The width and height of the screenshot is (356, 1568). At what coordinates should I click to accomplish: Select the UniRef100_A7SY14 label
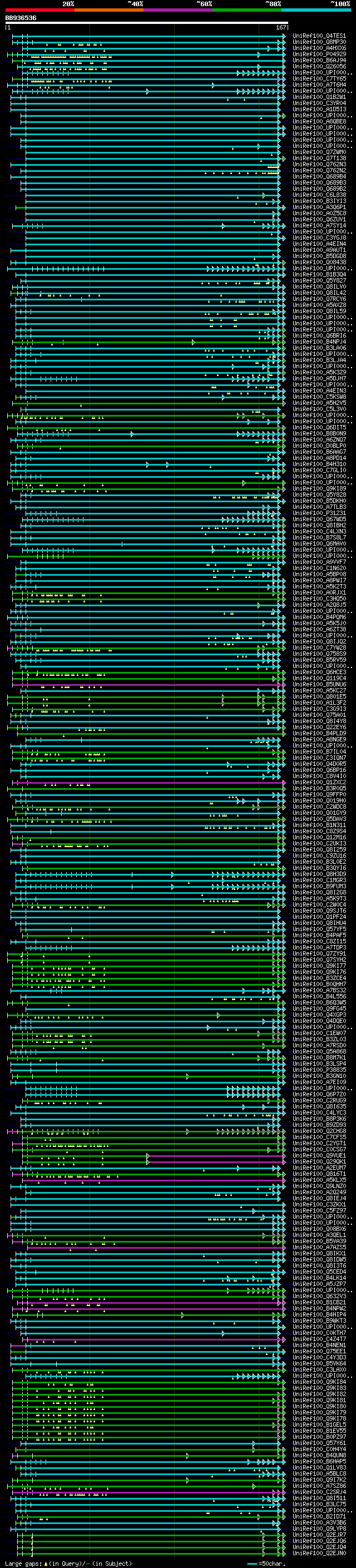pyautogui.click(x=319, y=226)
